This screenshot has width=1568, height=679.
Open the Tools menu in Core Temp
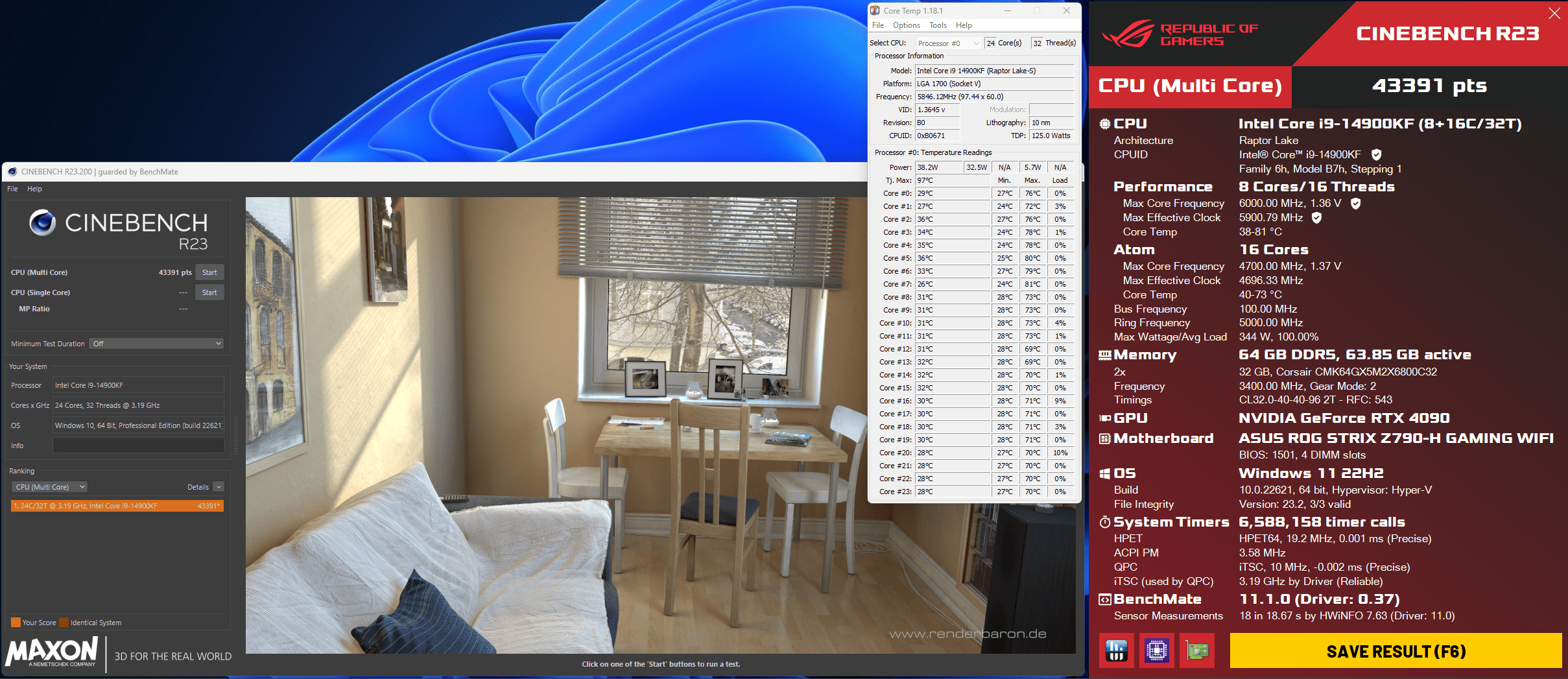tap(938, 25)
